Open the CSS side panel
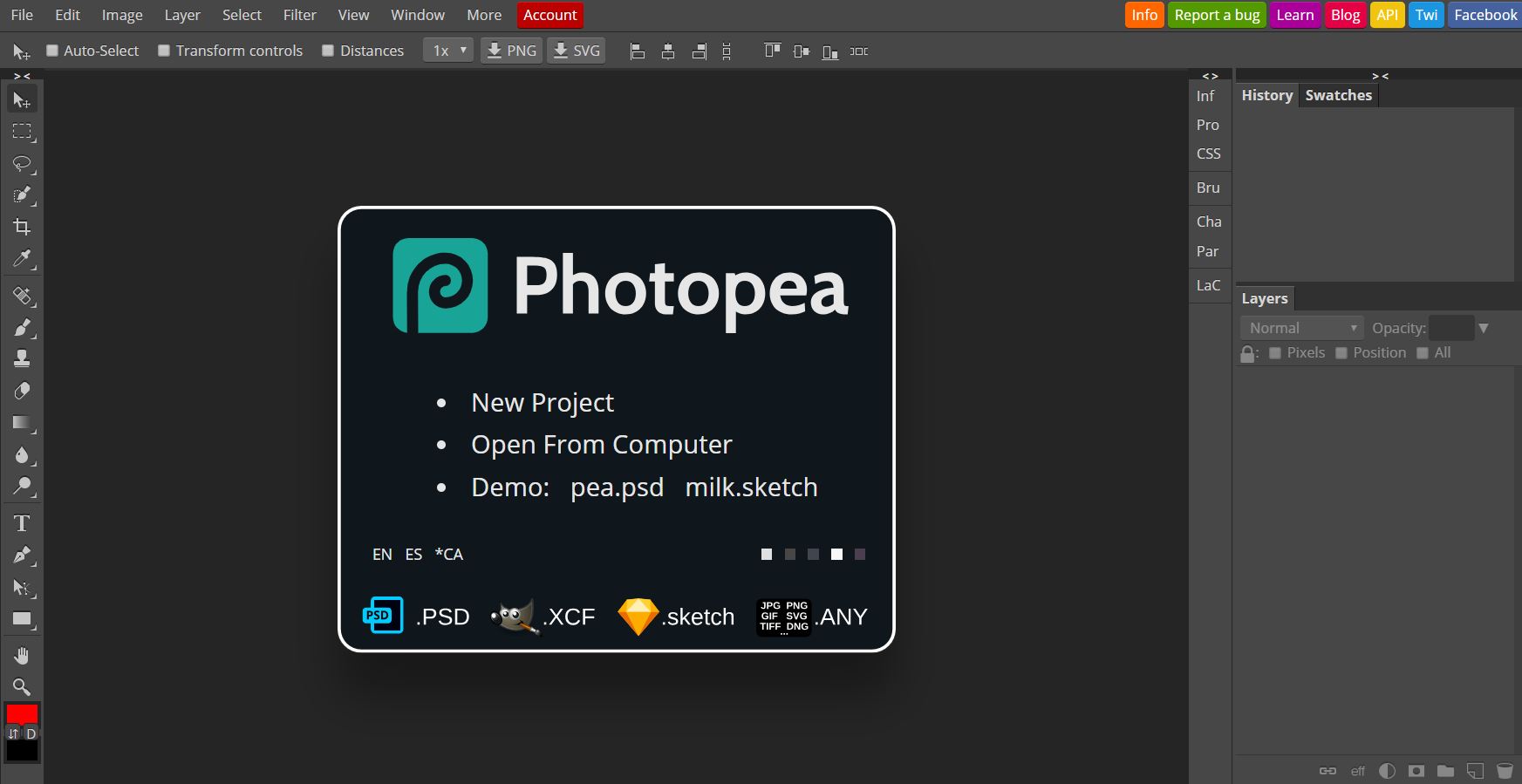 click(1209, 153)
